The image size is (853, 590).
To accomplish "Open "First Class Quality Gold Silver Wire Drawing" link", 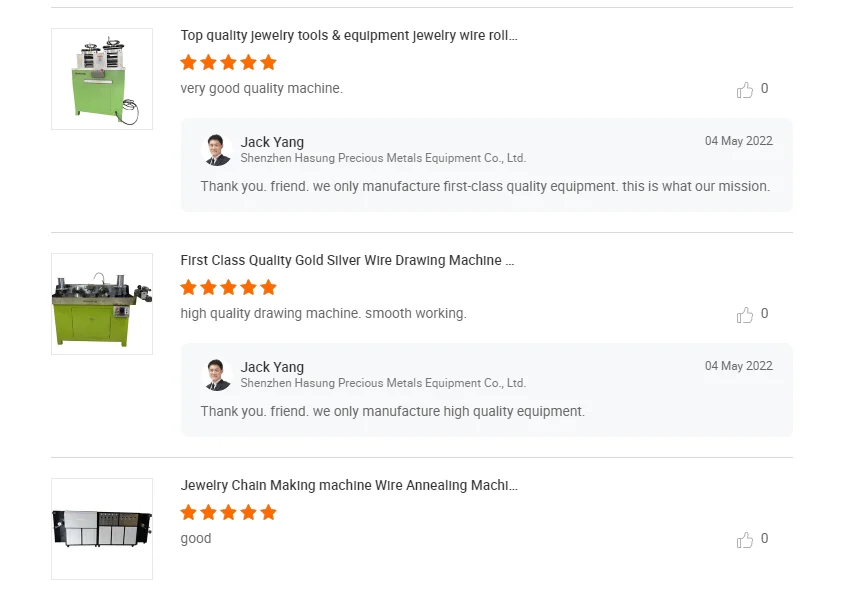I will pos(347,261).
